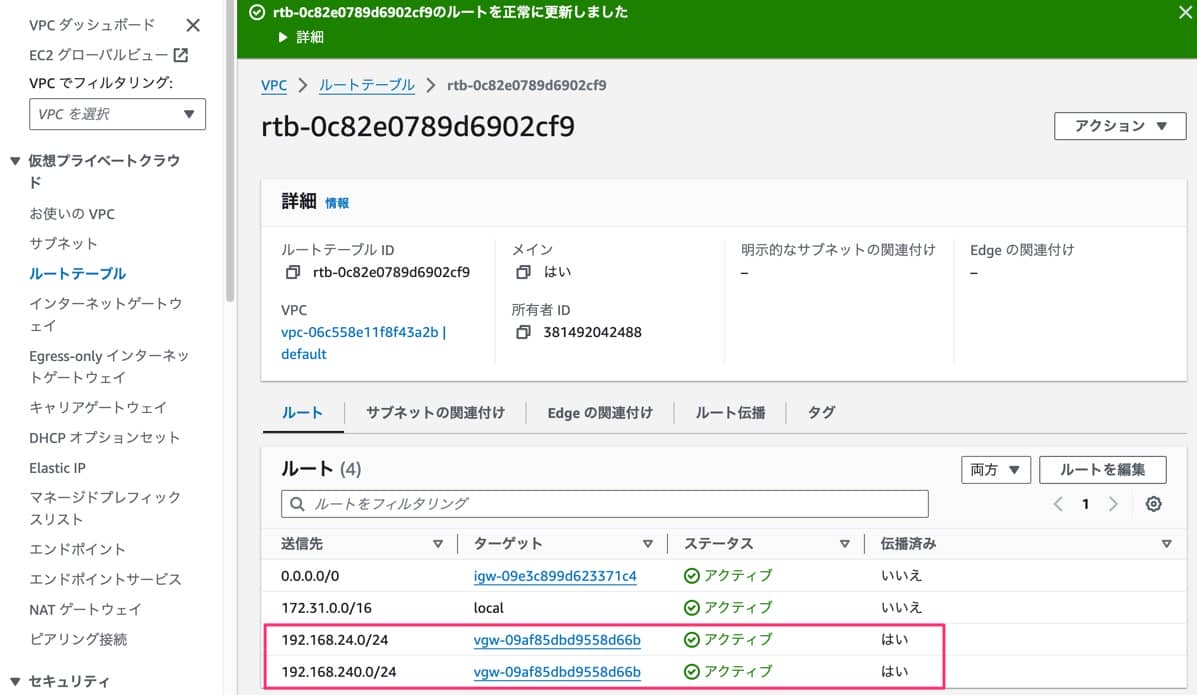This screenshot has height=695, width=1197.
Task: Close the VPC dashboard sidebar with X
Action: pos(193,25)
